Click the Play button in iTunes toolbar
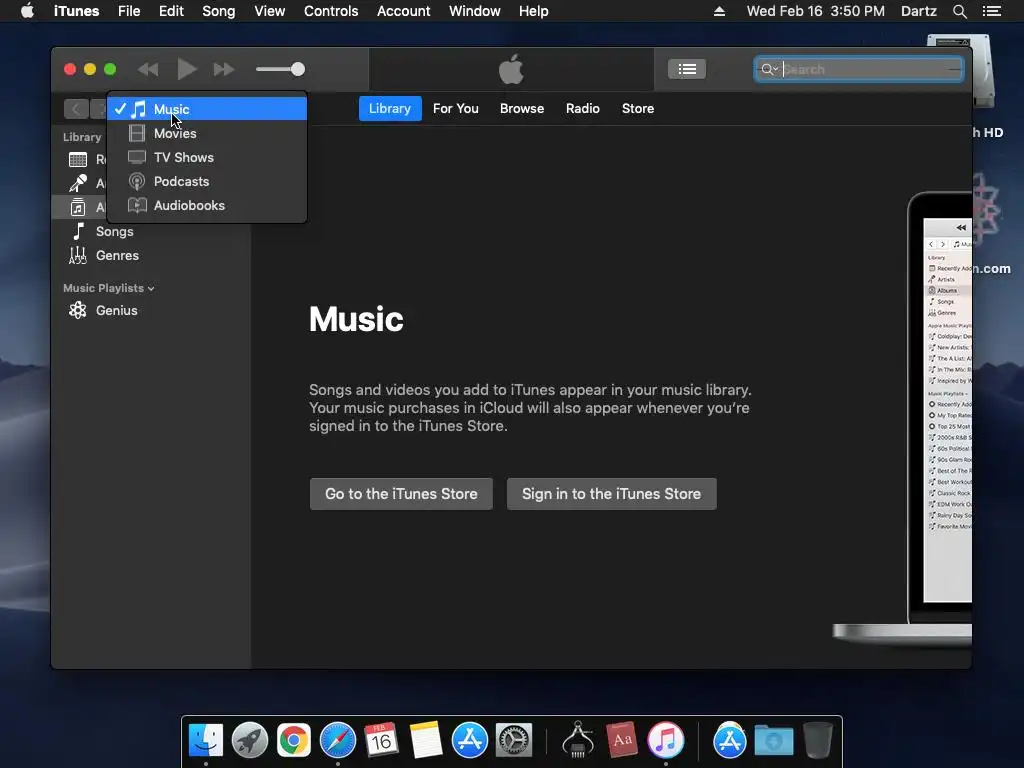This screenshot has width=1024, height=768. [187, 69]
